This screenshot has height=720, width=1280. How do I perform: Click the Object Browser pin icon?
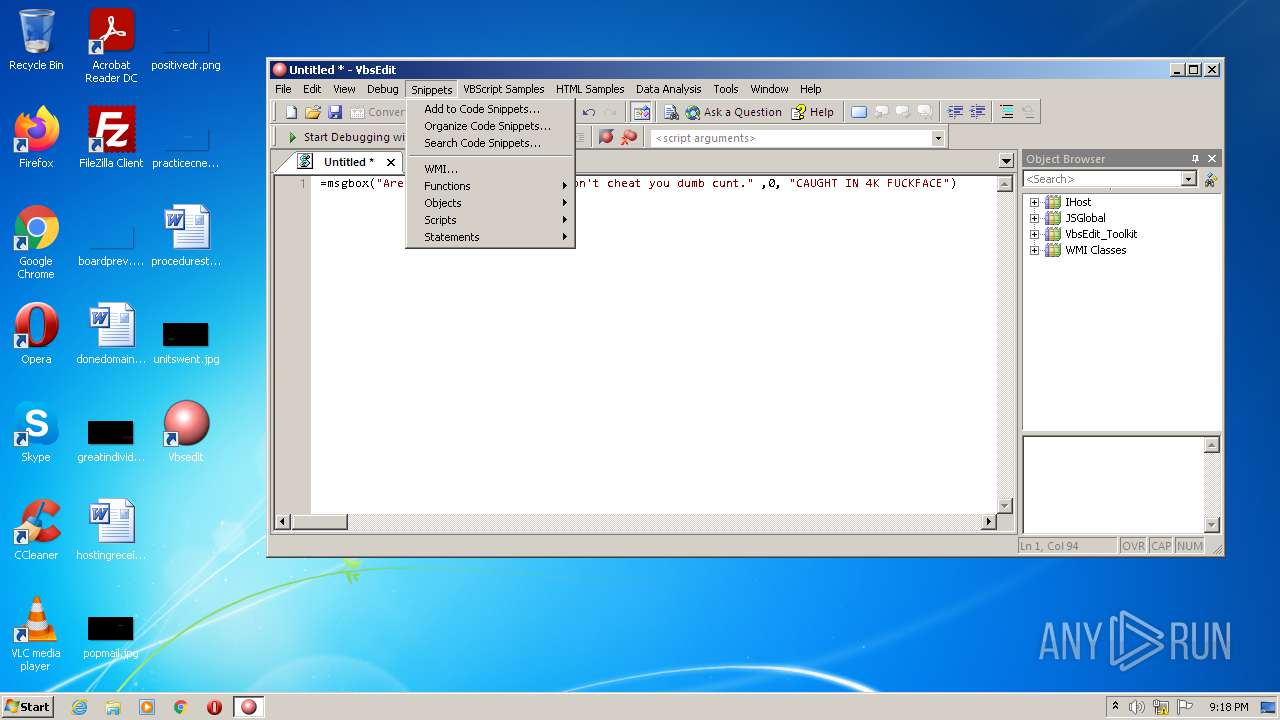1195,159
